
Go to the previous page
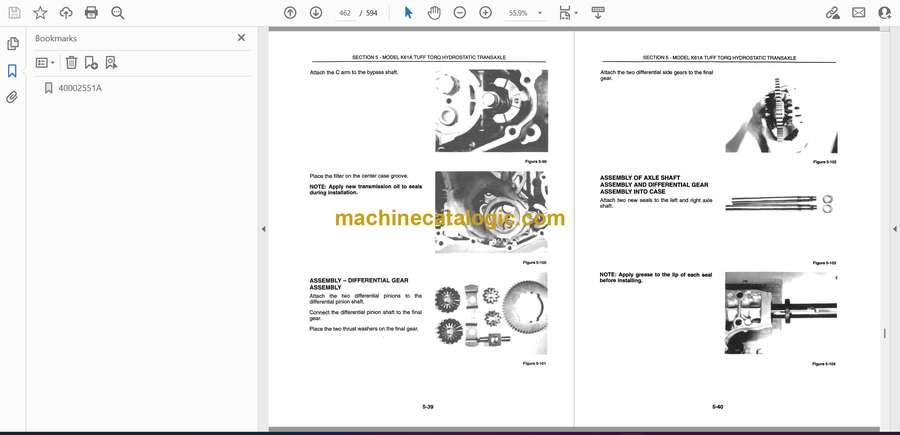coord(290,13)
